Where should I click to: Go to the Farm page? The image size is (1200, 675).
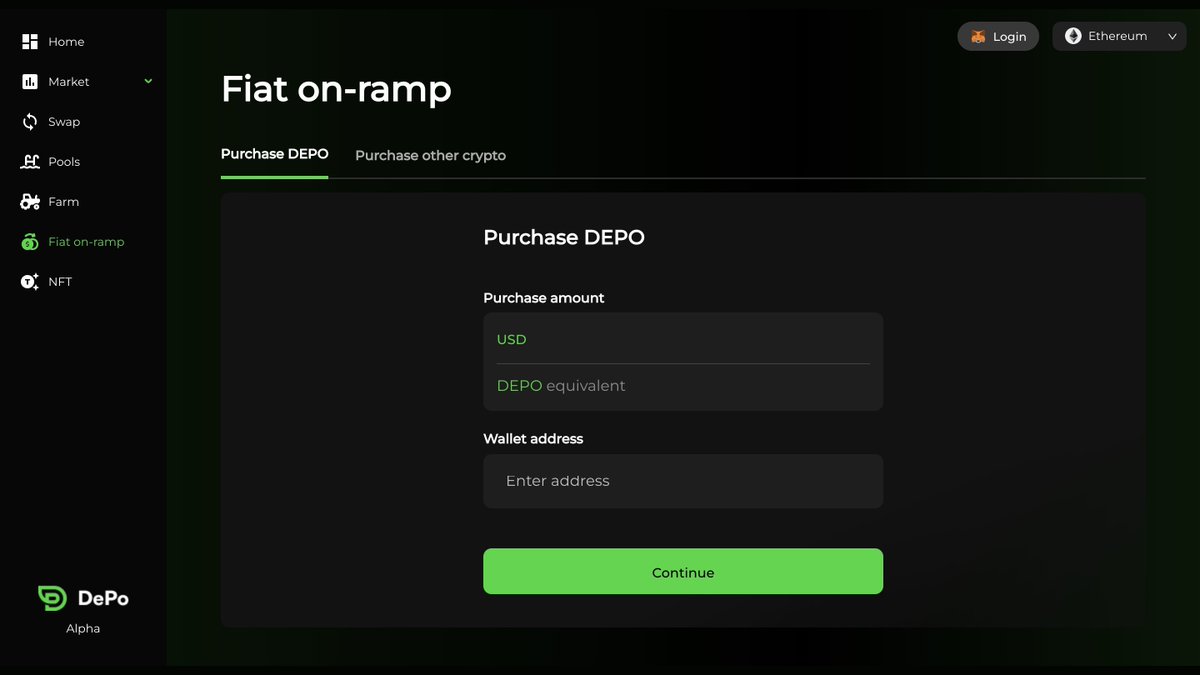tap(63, 202)
